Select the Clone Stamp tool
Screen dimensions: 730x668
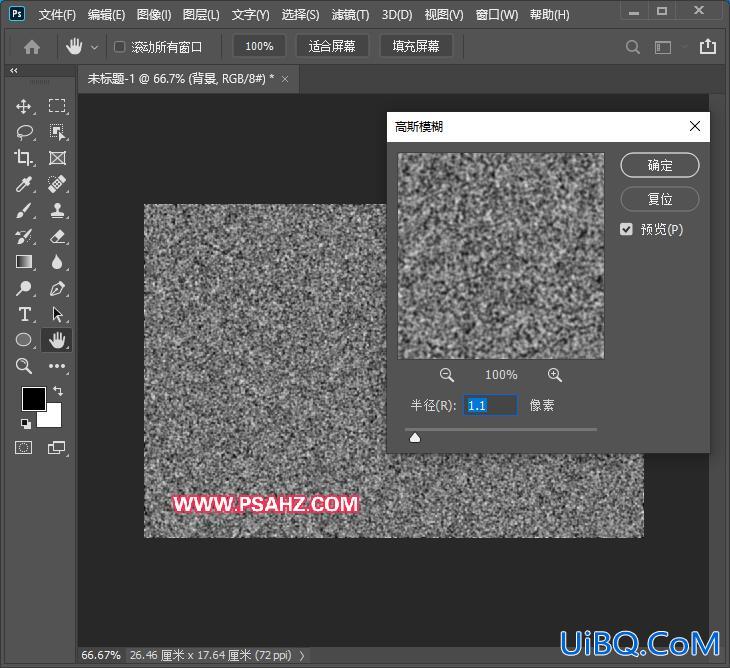click(57, 210)
